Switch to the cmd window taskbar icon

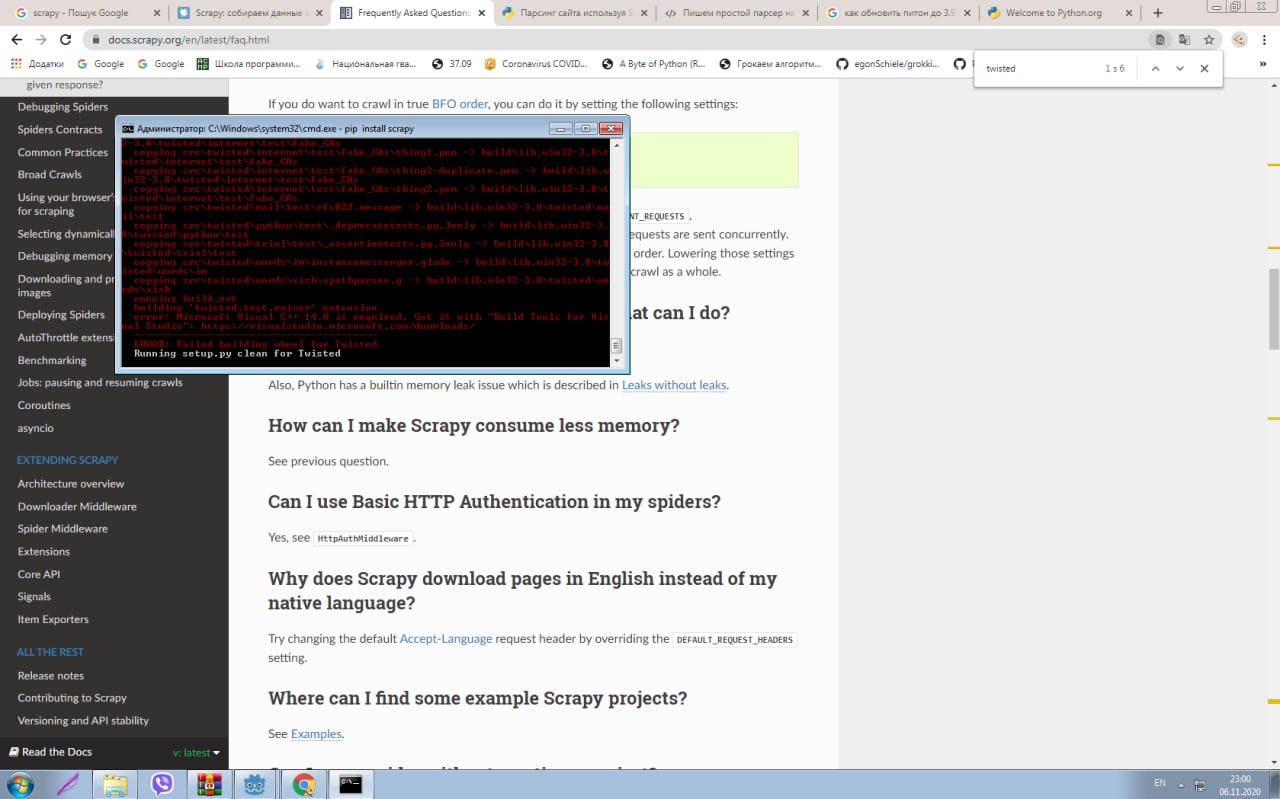point(350,784)
